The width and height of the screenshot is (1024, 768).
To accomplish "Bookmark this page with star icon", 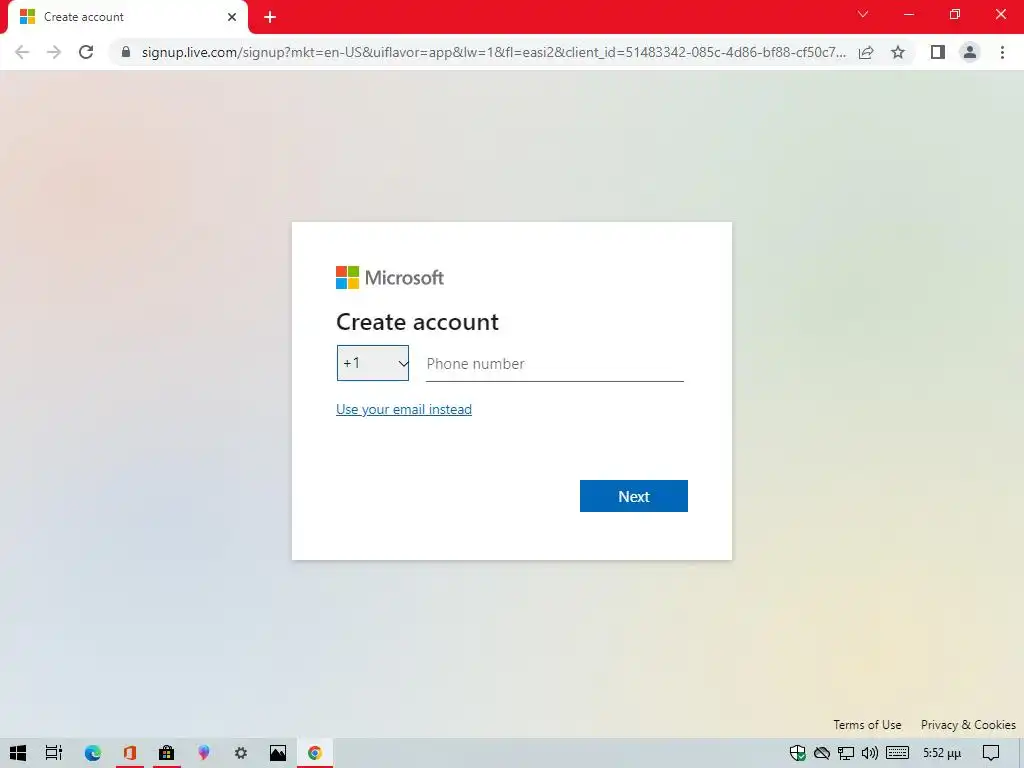I will [x=898, y=52].
